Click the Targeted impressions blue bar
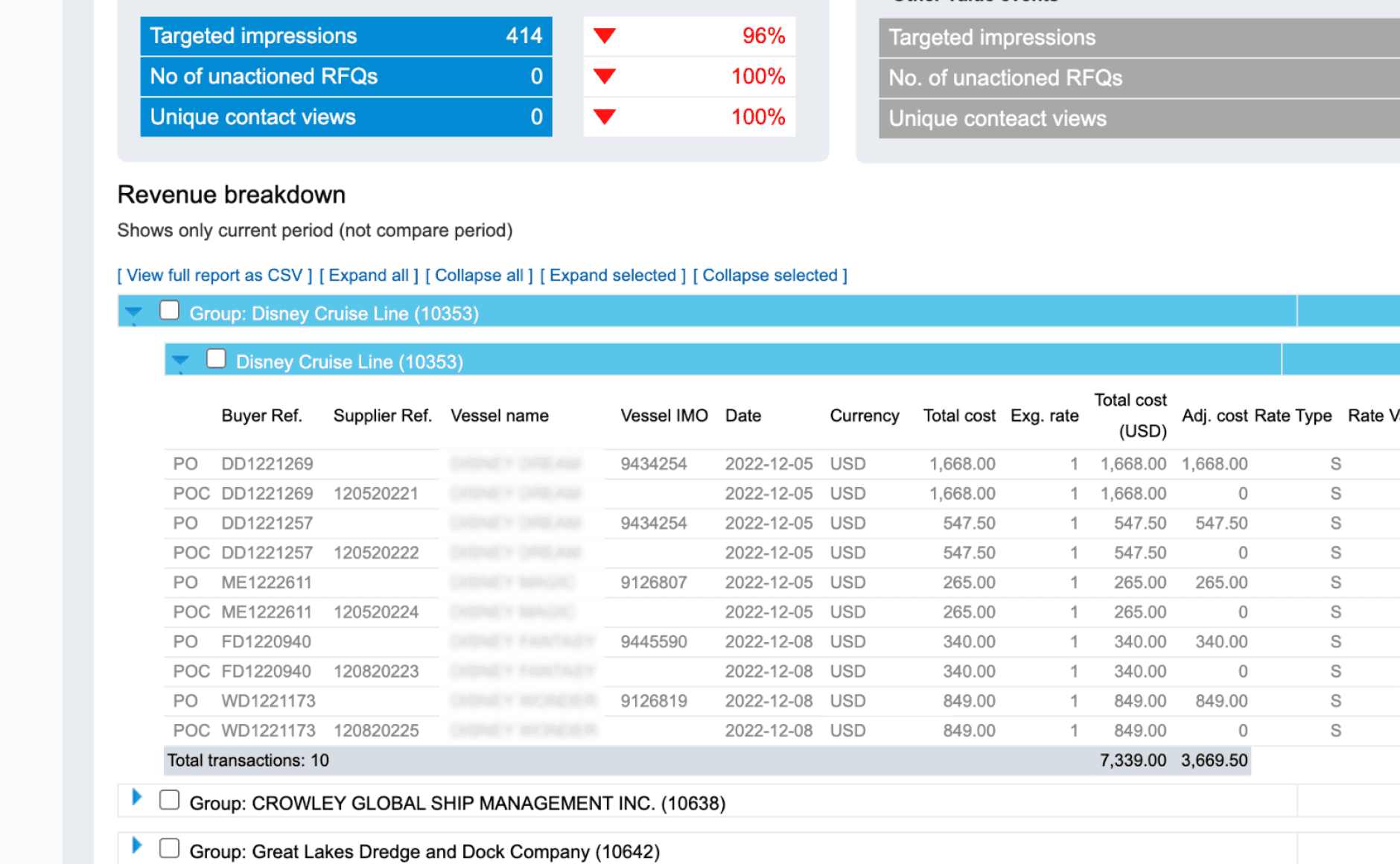 [x=346, y=36]
